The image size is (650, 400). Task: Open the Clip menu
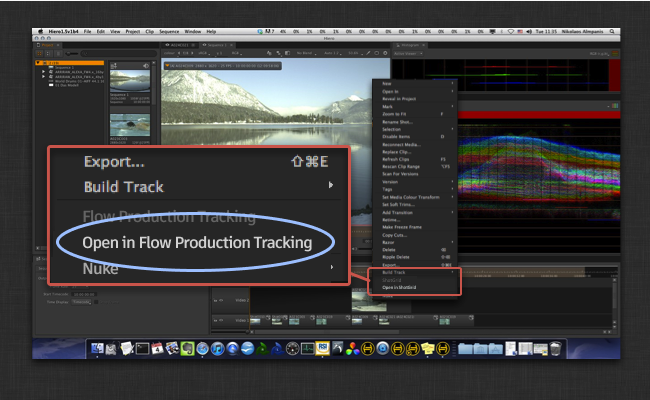[x=150, y=32]
